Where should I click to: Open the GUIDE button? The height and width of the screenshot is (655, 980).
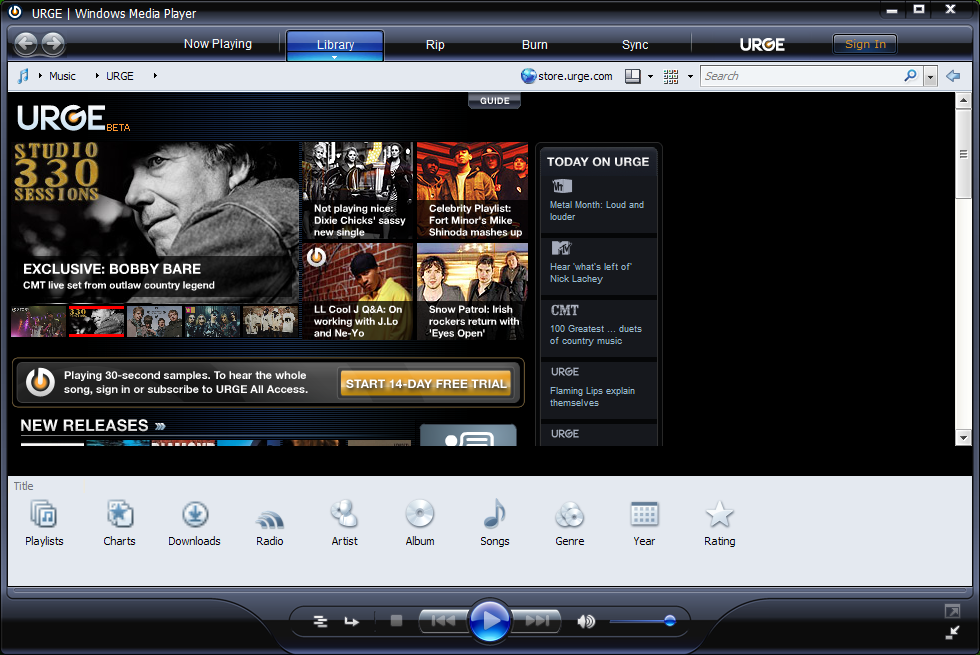(494, 101)
